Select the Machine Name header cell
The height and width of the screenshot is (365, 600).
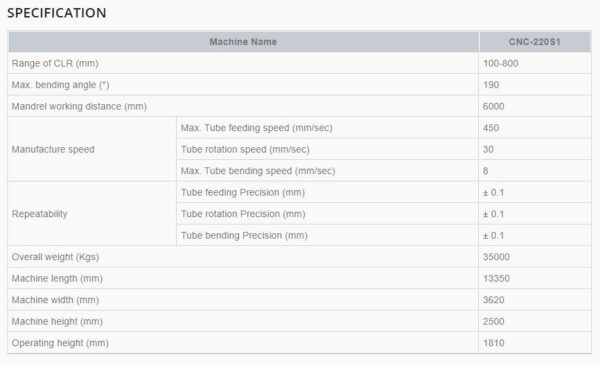[x=243, y=42]
